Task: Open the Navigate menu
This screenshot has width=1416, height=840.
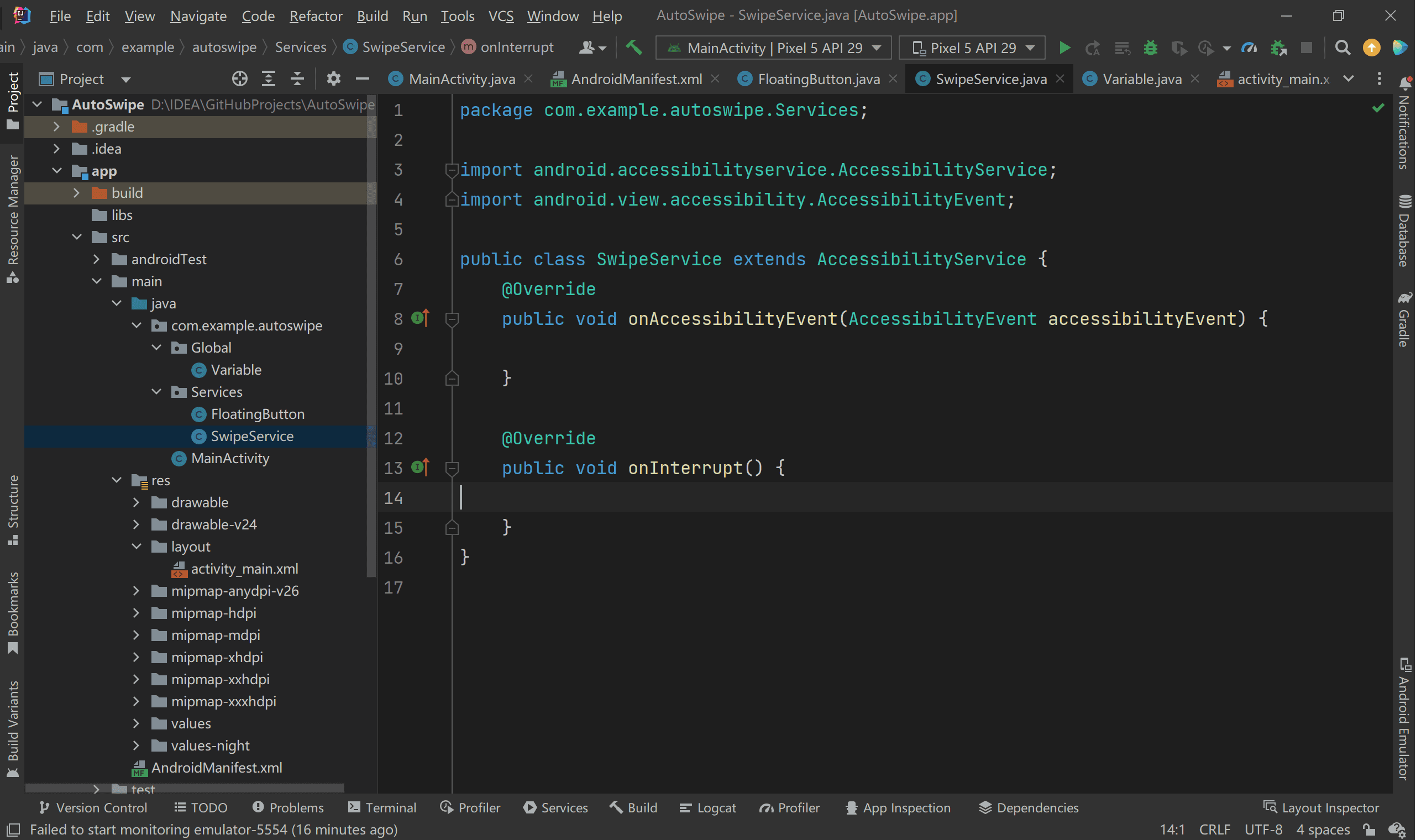Action: [198, 16]
